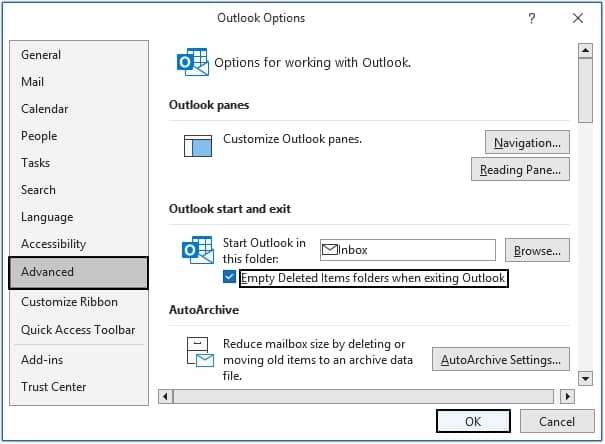The height and width of the screenshot is (444, 605).
Task: Click the Outlook logo icon beside the options heading
Action: coord(193,62)
